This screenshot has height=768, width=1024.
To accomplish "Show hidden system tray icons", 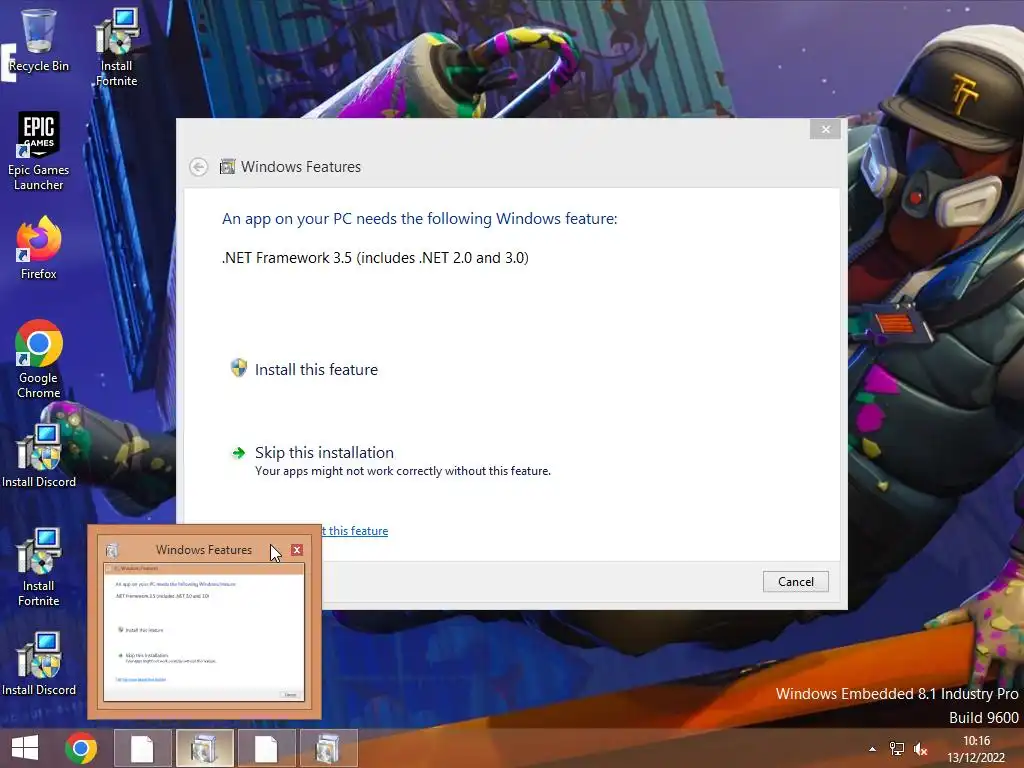I will [872, 749].
